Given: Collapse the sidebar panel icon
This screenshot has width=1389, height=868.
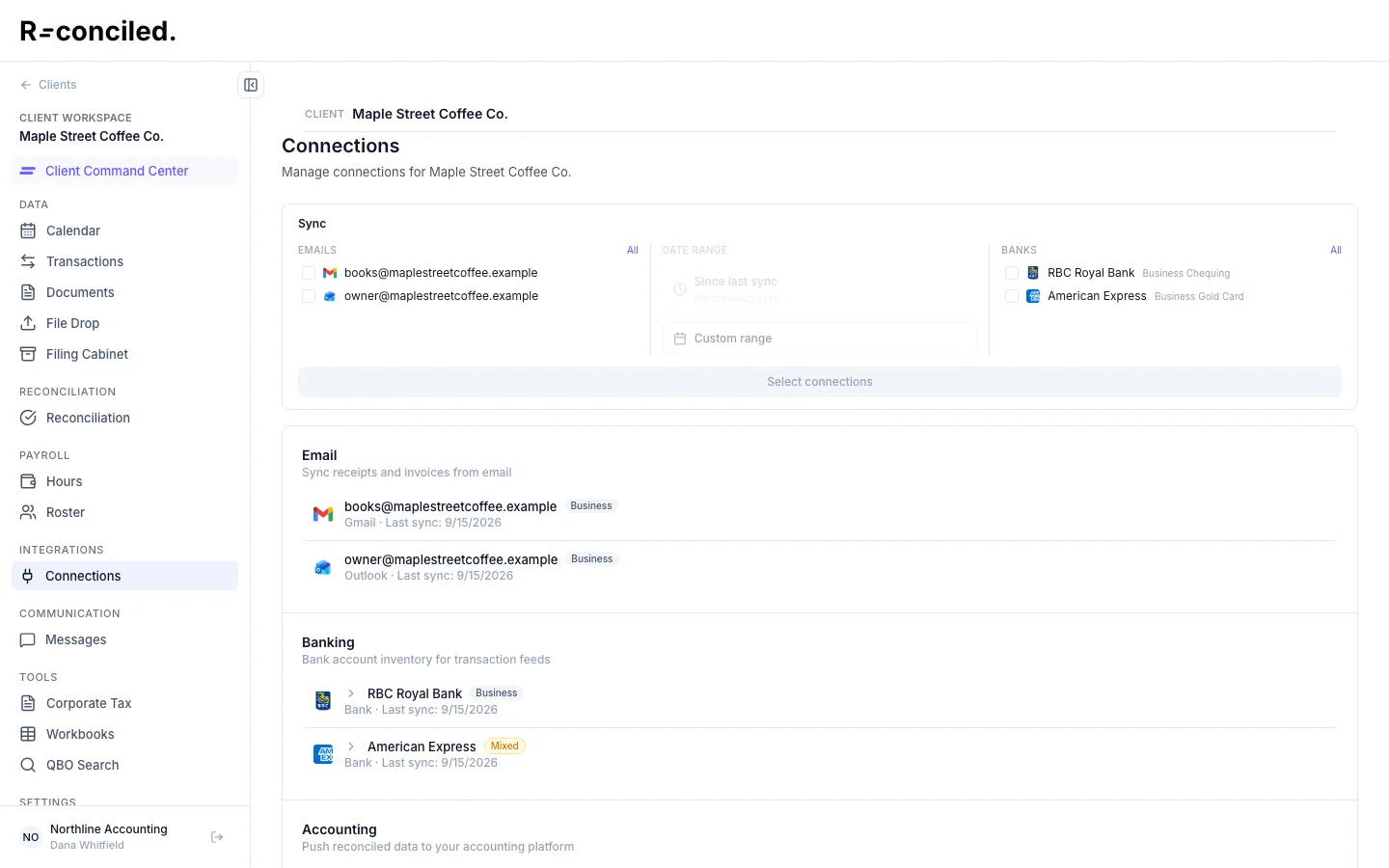Looking at the screenshot, I should pos(251,85).
